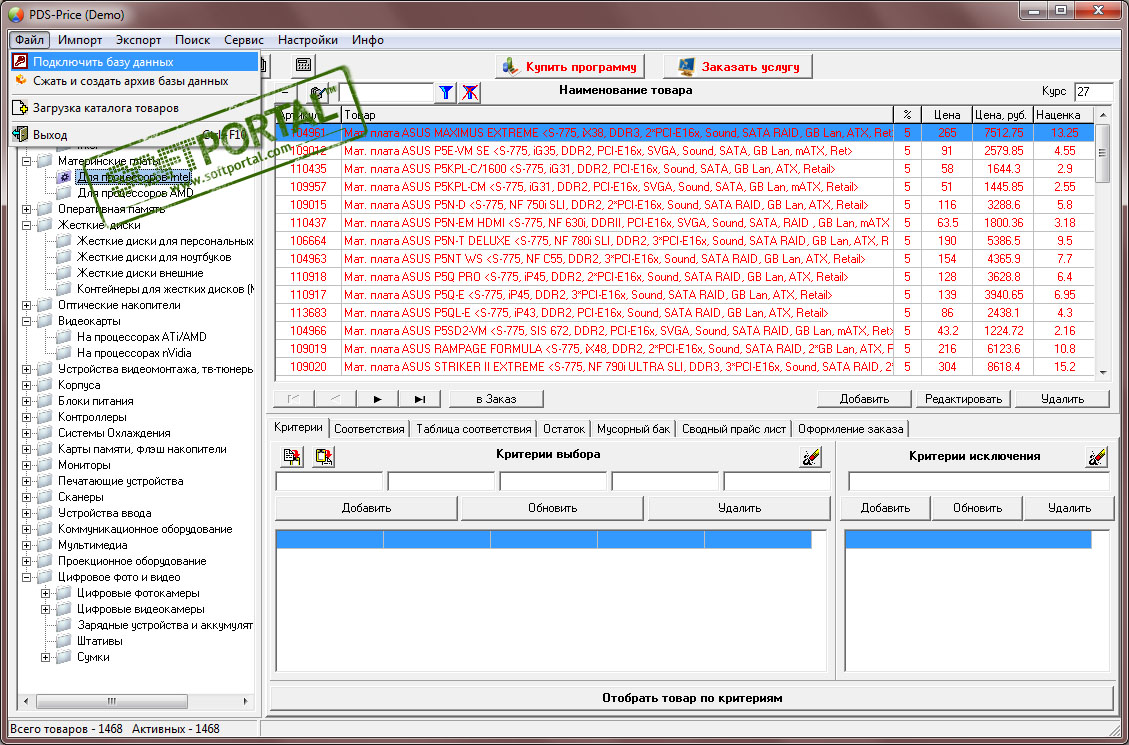The height and width of the screenshot is (745, 1129).
Task: Open Оформление заказа tab
Action: tap(850, 429)
